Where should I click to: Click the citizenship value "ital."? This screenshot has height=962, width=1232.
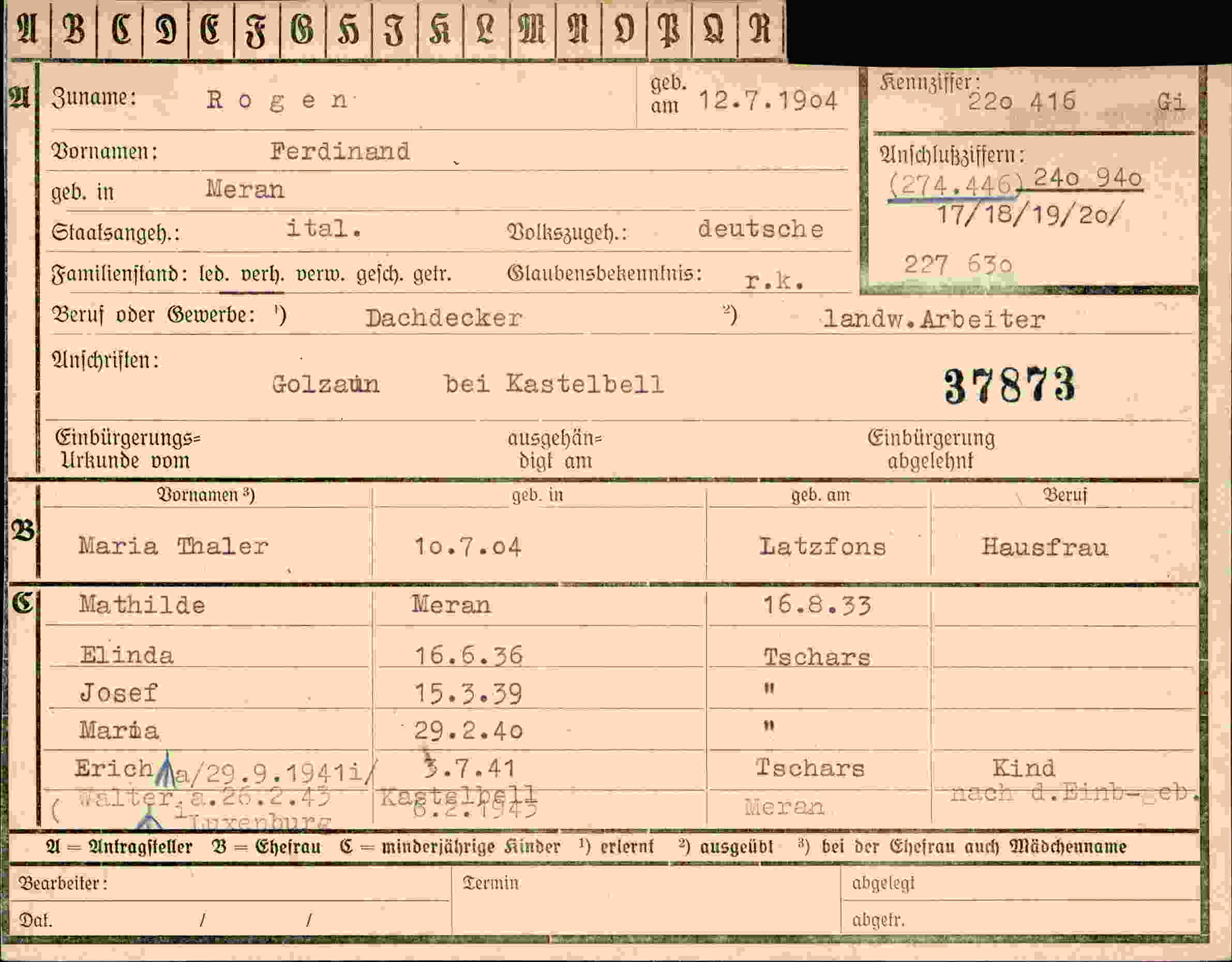coord(323,229)
